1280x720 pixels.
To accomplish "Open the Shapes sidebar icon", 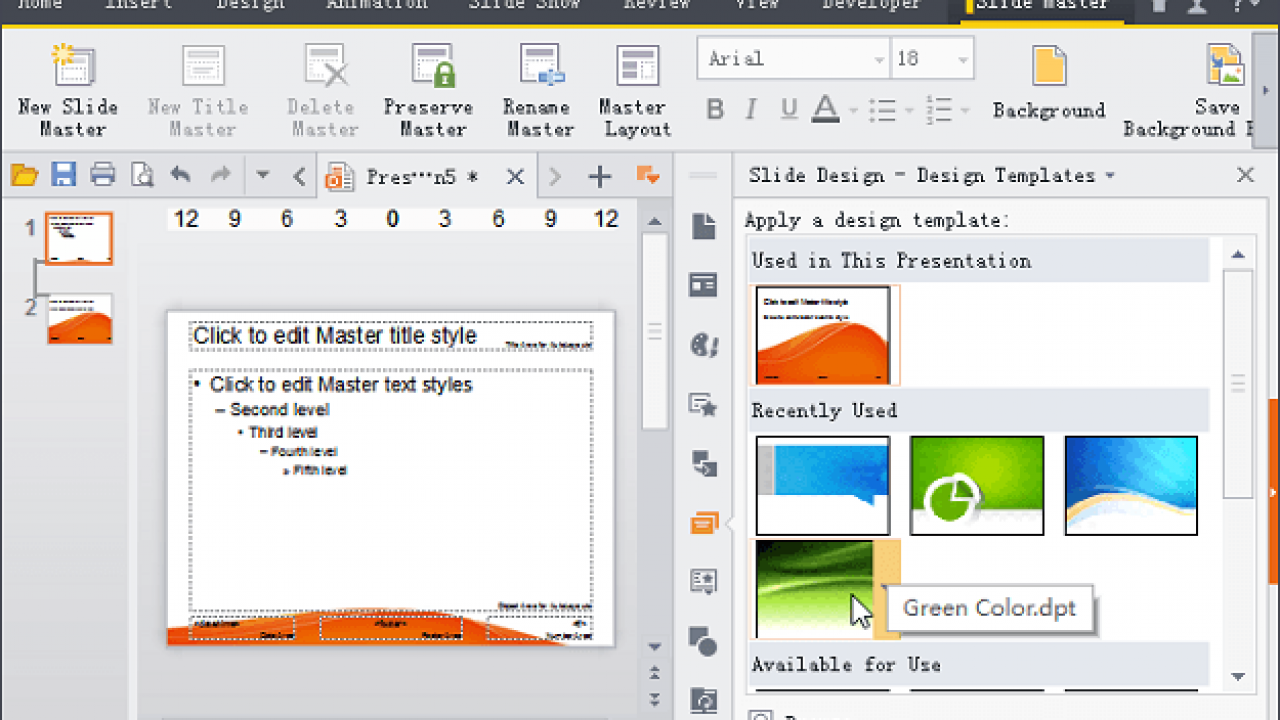I will click(704, 641).
